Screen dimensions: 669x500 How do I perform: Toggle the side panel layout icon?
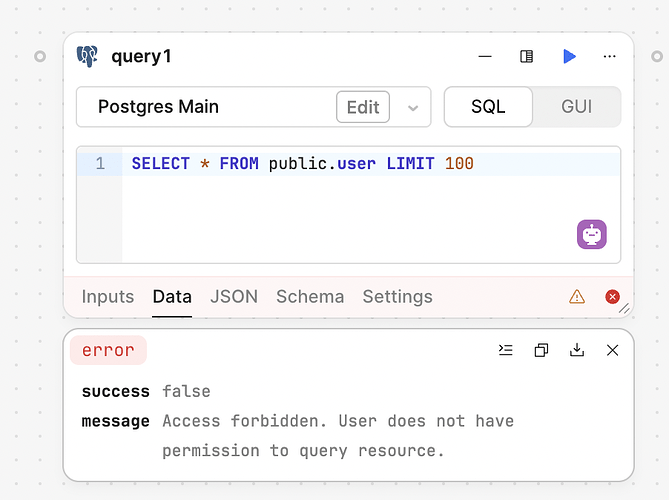[x=527, y=57]
